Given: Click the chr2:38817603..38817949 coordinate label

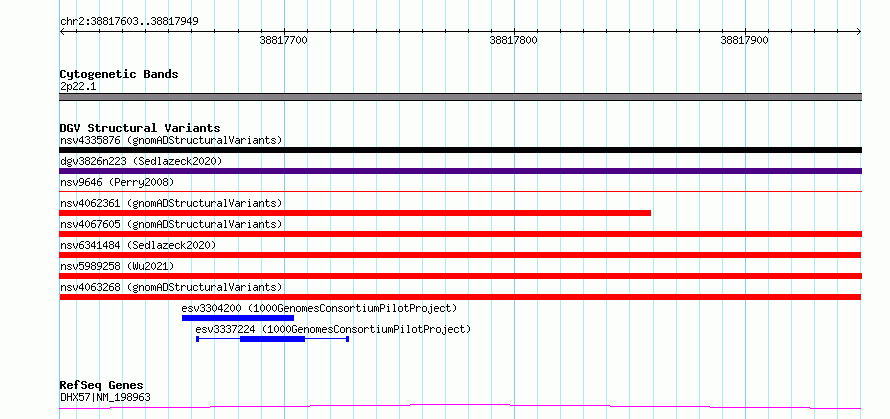Looking at the screenshot, I should (x=129, y=22).
